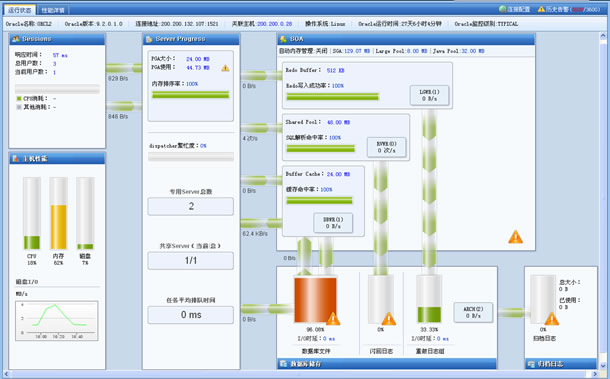
Task: Click the vertical scrollbar down arrow
Action: pos(603,365)
